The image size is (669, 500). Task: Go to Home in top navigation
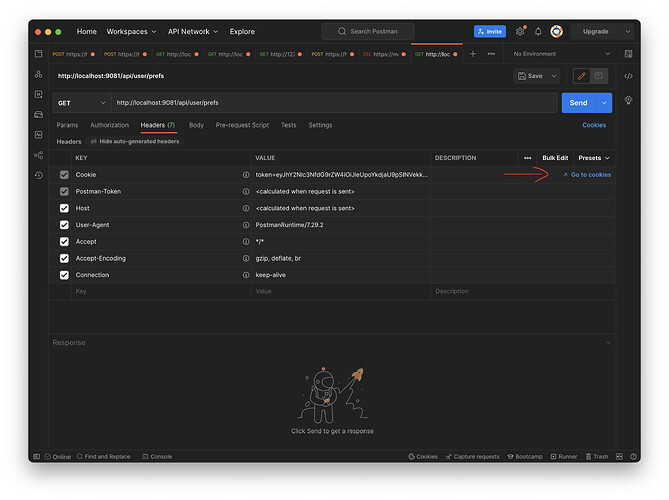coord(87,32)
